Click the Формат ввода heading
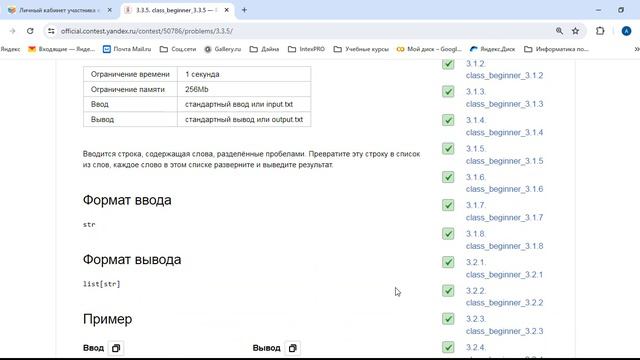Image resolution: width=640 pixels, height=360 pixels. point(127,200)
